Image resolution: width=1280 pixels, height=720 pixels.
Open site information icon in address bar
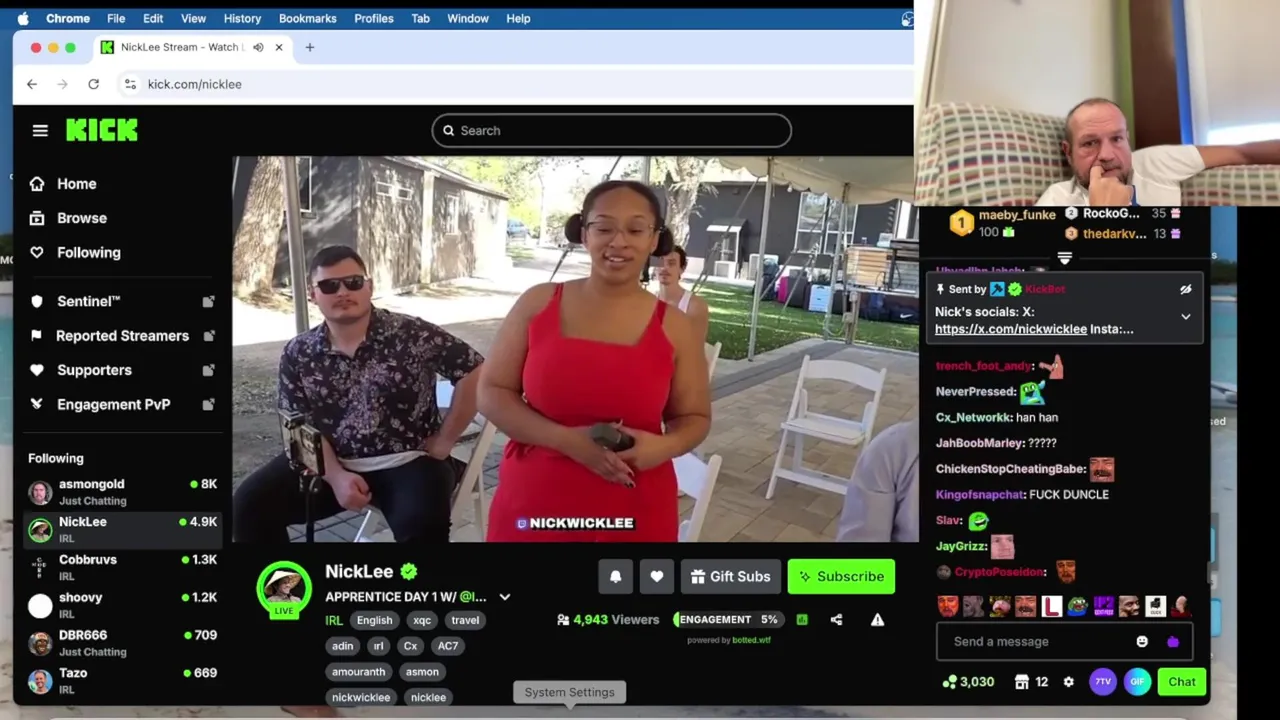pos(129,84)
